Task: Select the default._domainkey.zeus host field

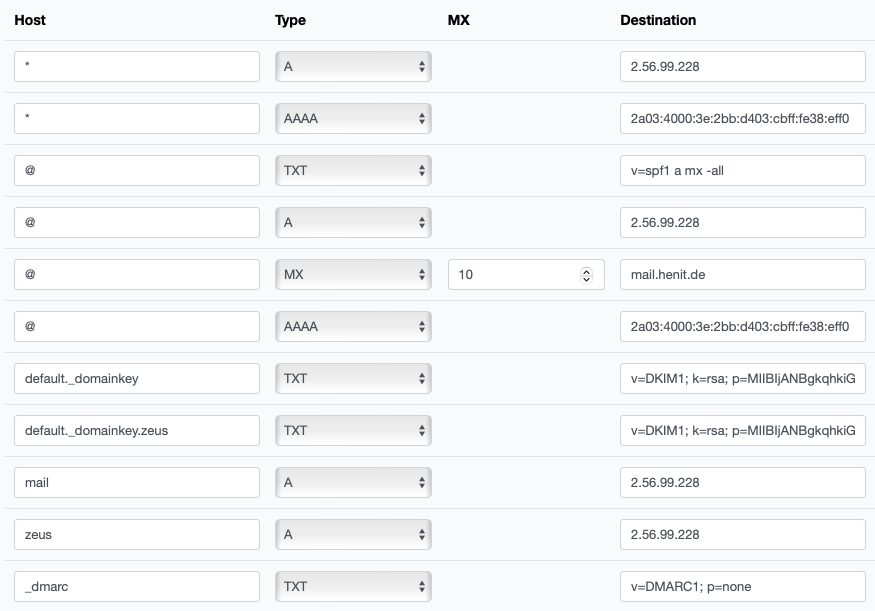Action: tap(137, 431)
